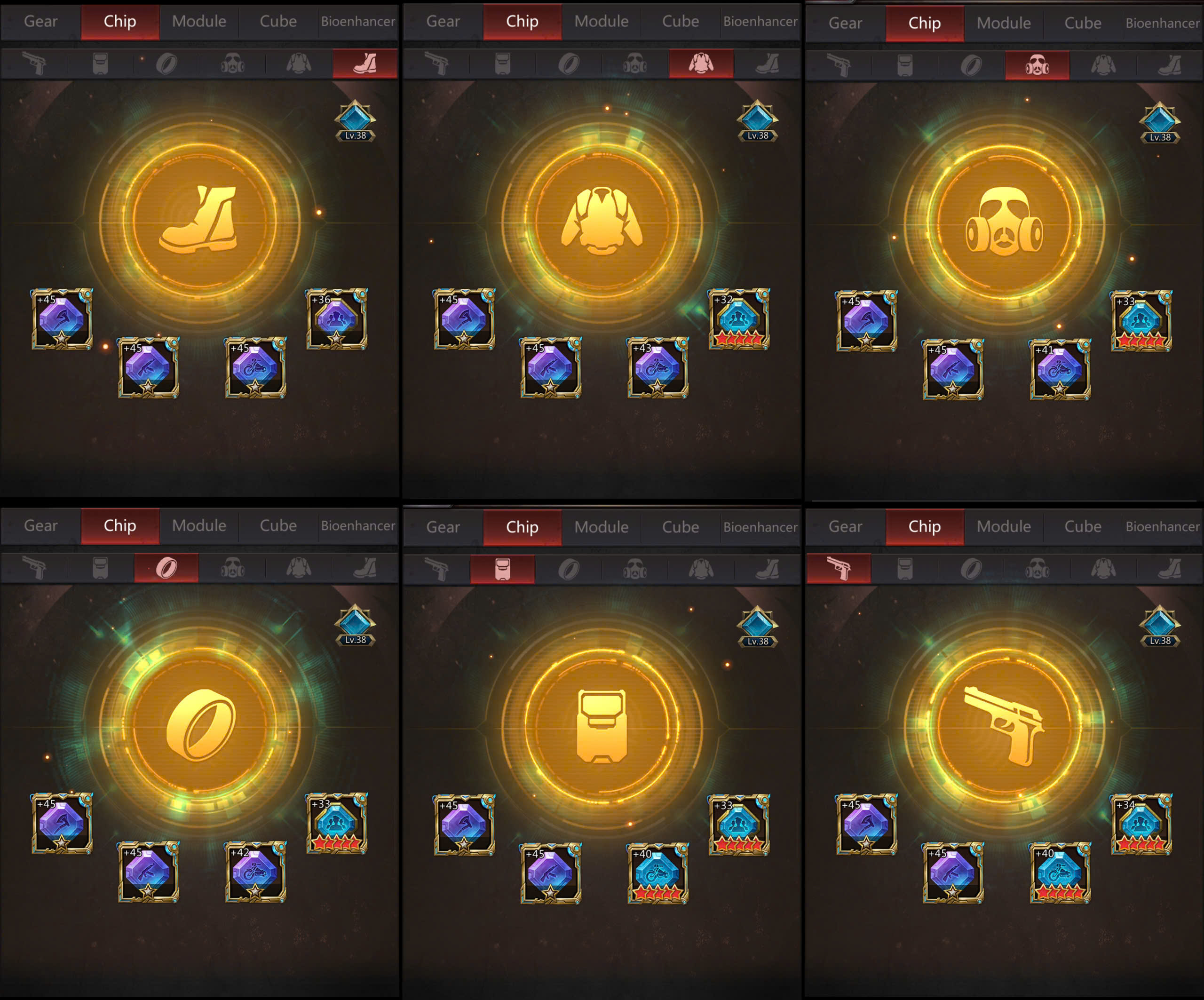Open Gear tab in the ring emblem panel

pyautogui.click(x=41, y=525)
